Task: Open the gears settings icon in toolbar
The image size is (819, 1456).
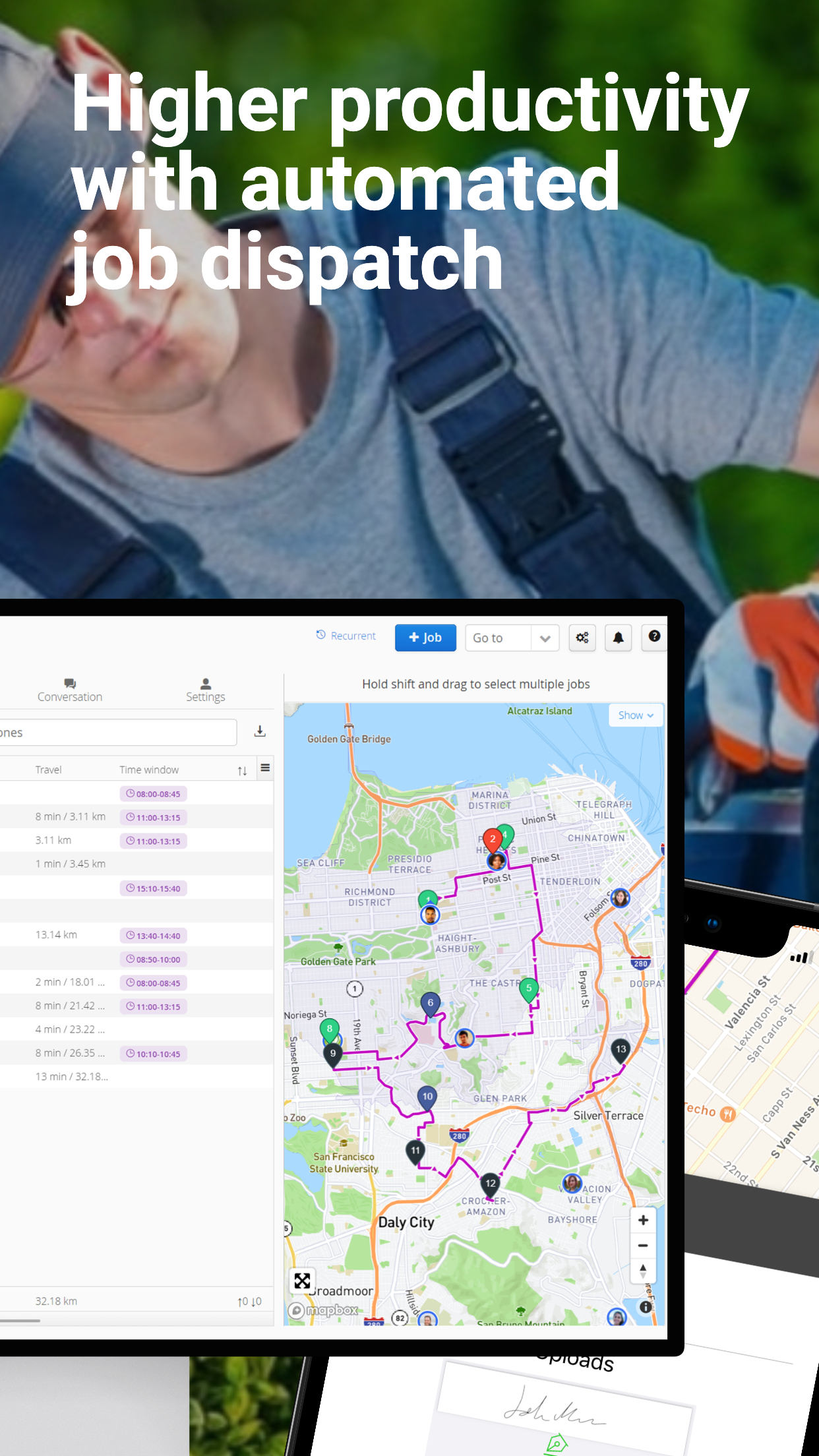Action: [x=582, y=638]
